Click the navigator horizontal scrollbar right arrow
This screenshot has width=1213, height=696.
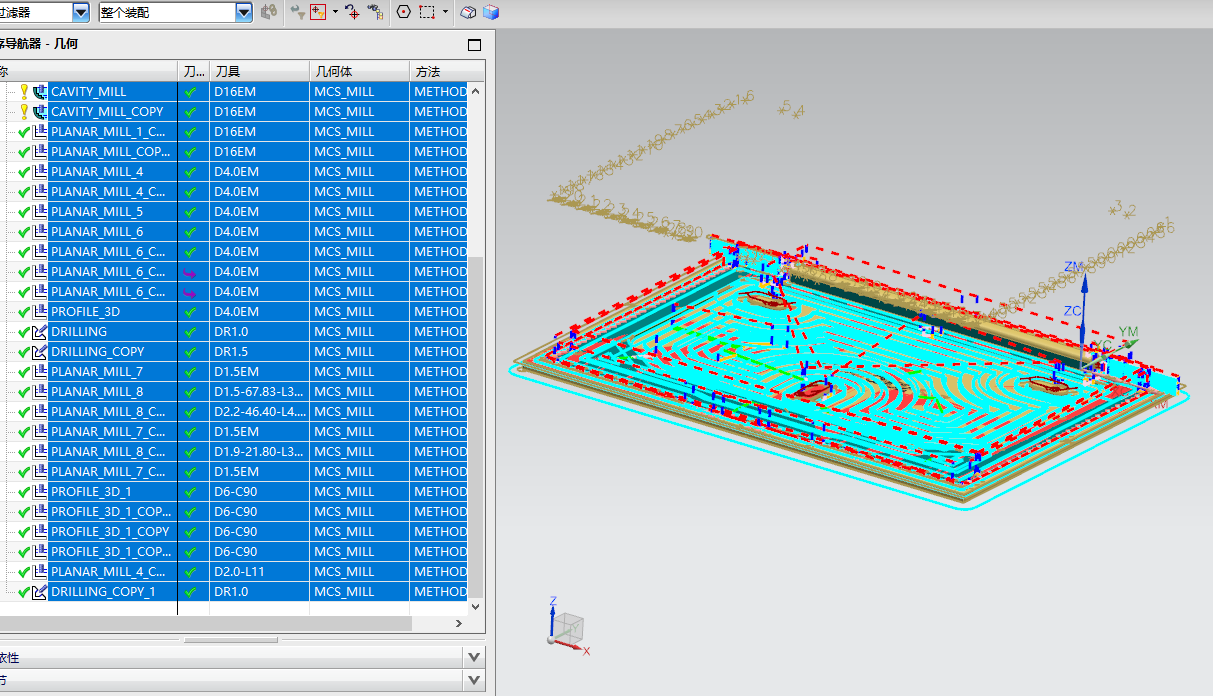coord(458,623)
